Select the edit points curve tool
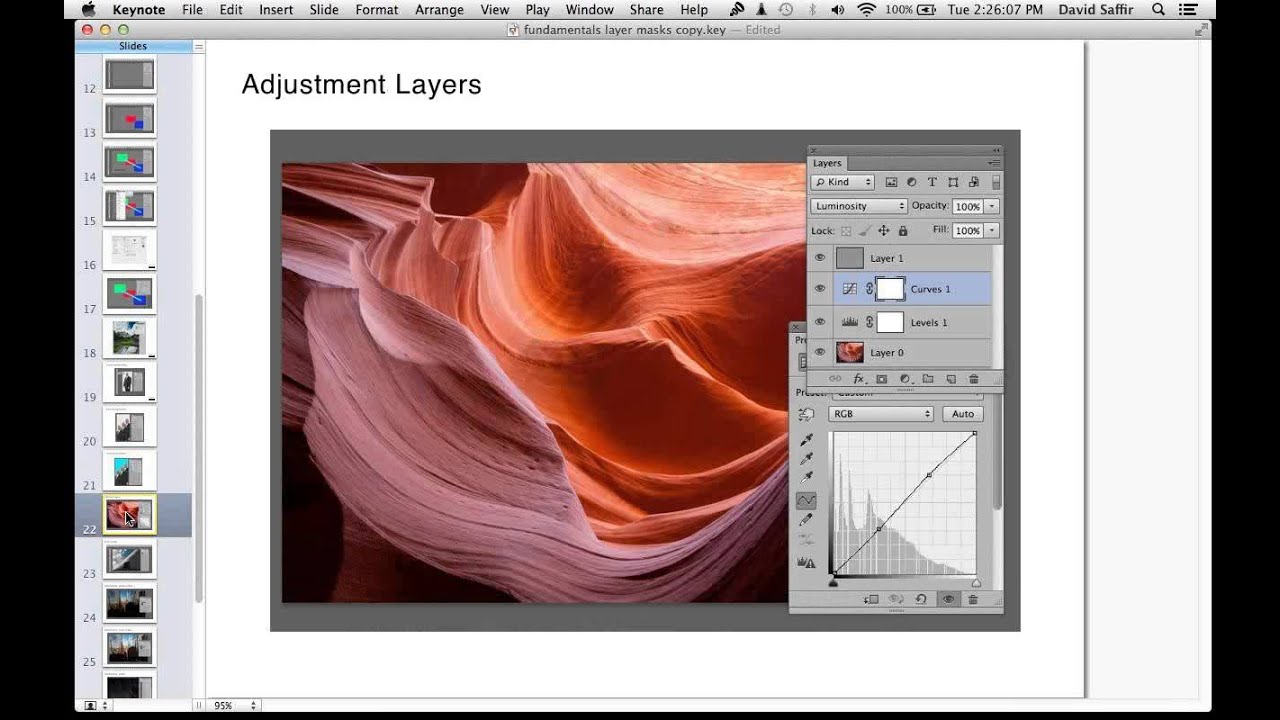1280x720 pixels. pos(806,500)
